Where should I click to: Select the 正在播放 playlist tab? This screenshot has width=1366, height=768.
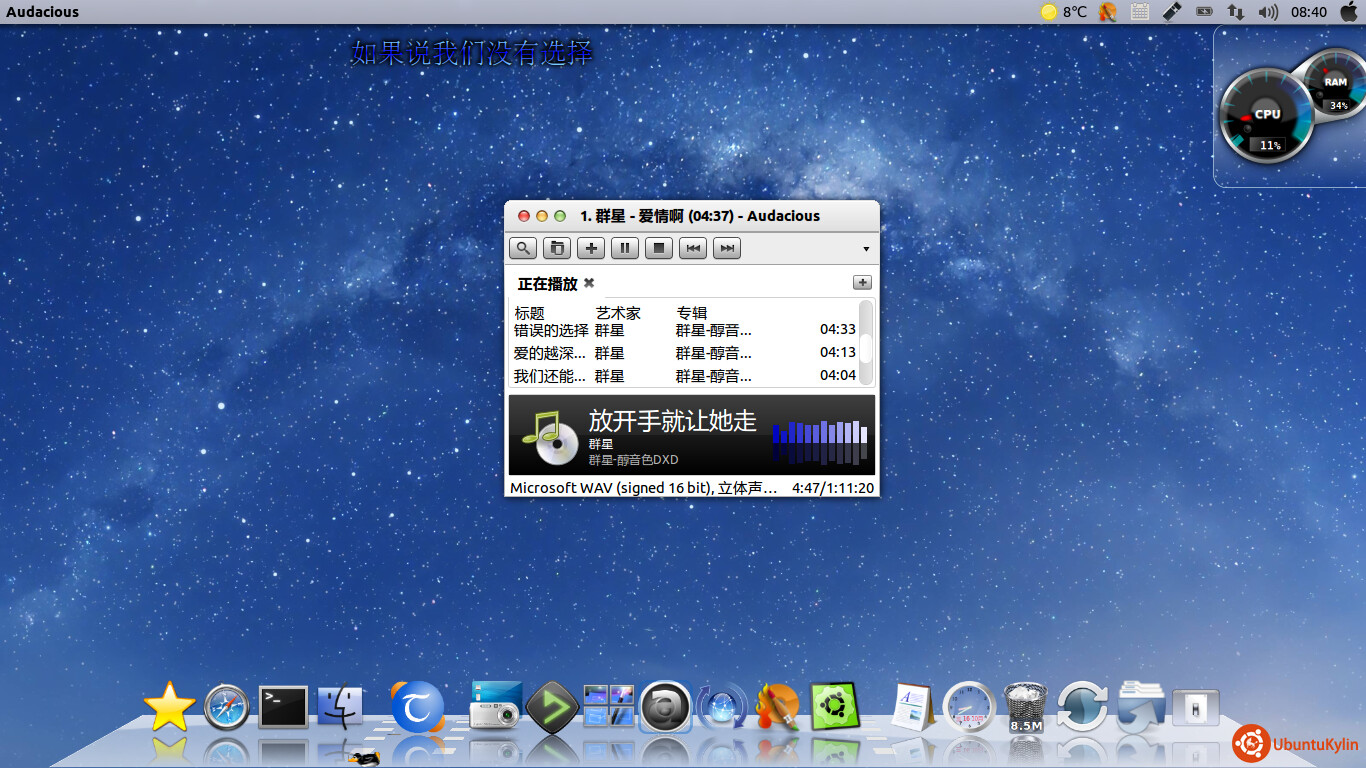click(547, 284)
